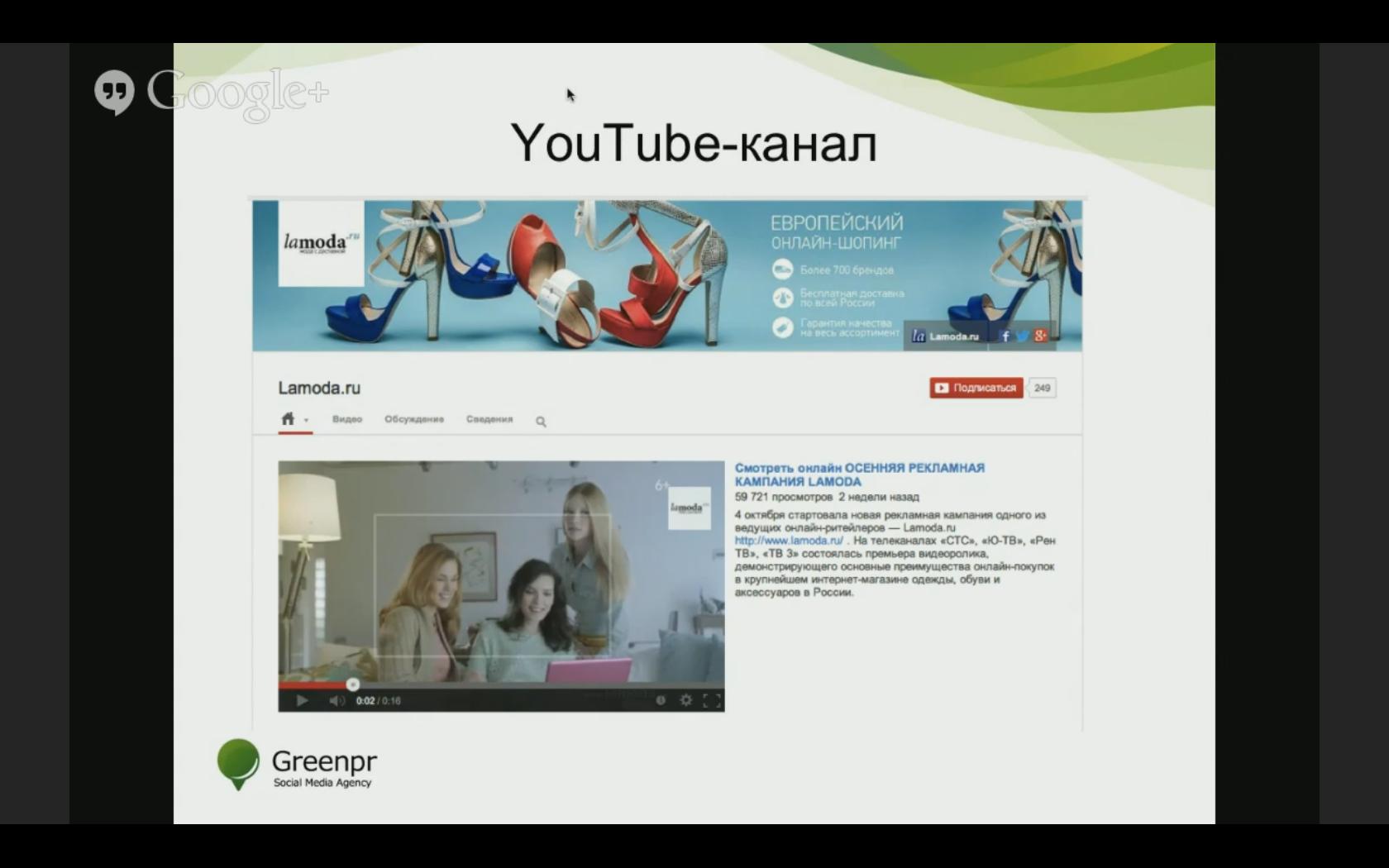
Task: Click the Google+ Hangouts quote logo
Action: 114,92
